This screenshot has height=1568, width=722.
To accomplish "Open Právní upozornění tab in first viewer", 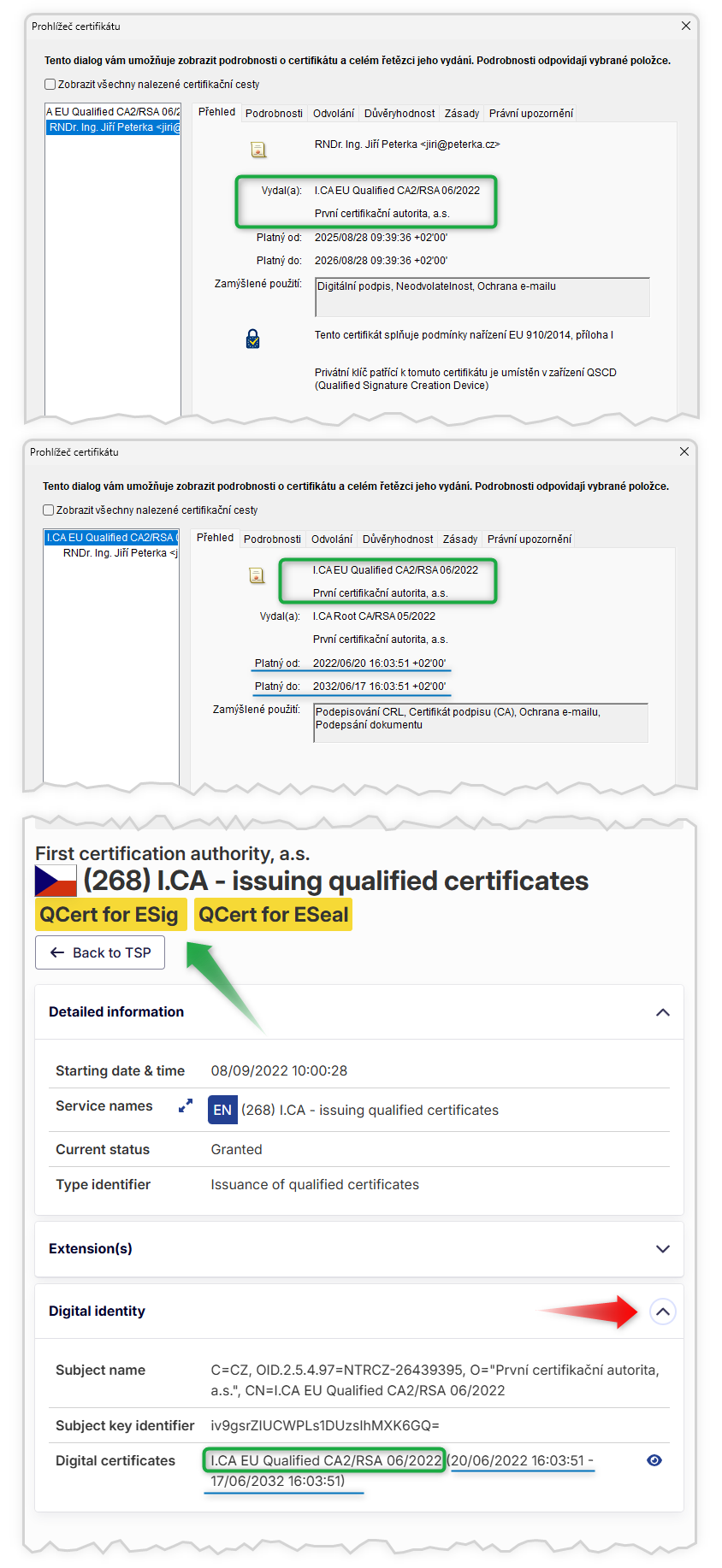I will pos(530,114).
